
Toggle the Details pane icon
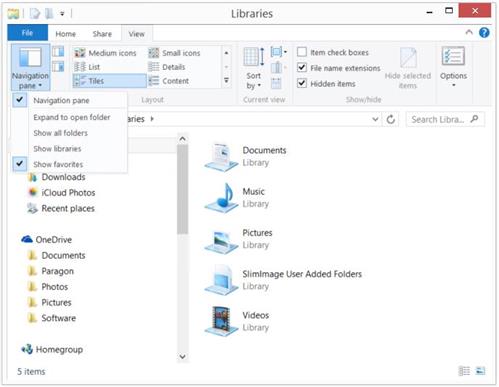click(58, 67)
